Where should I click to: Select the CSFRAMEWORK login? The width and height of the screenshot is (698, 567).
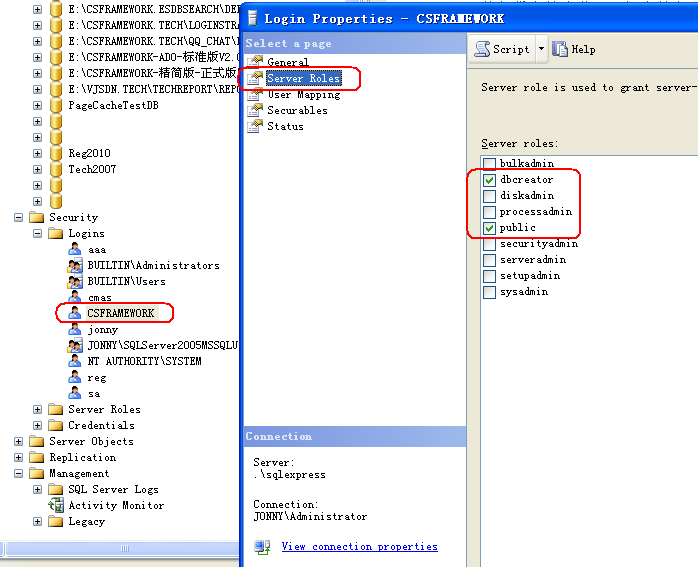tap(120, 313)
